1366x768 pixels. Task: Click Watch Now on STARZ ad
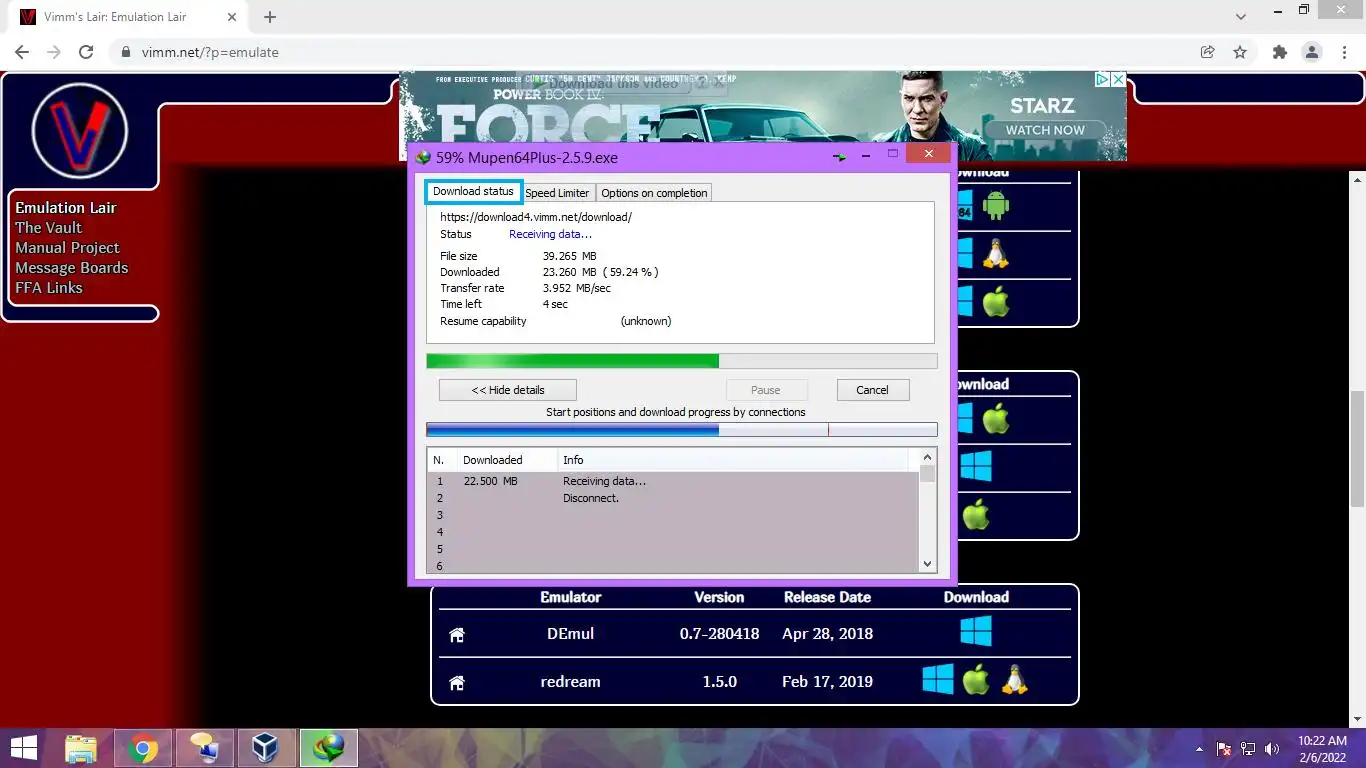point(1045,130)
